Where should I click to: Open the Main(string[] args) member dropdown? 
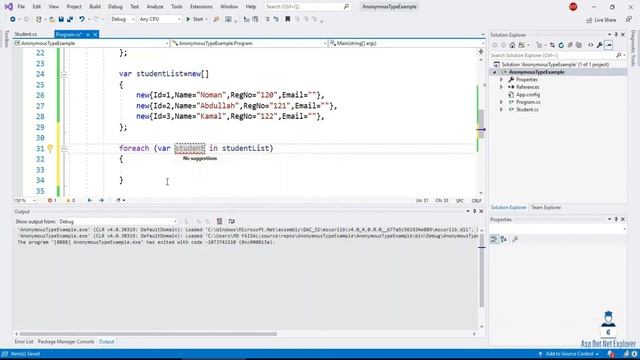(x=407, y=43)
